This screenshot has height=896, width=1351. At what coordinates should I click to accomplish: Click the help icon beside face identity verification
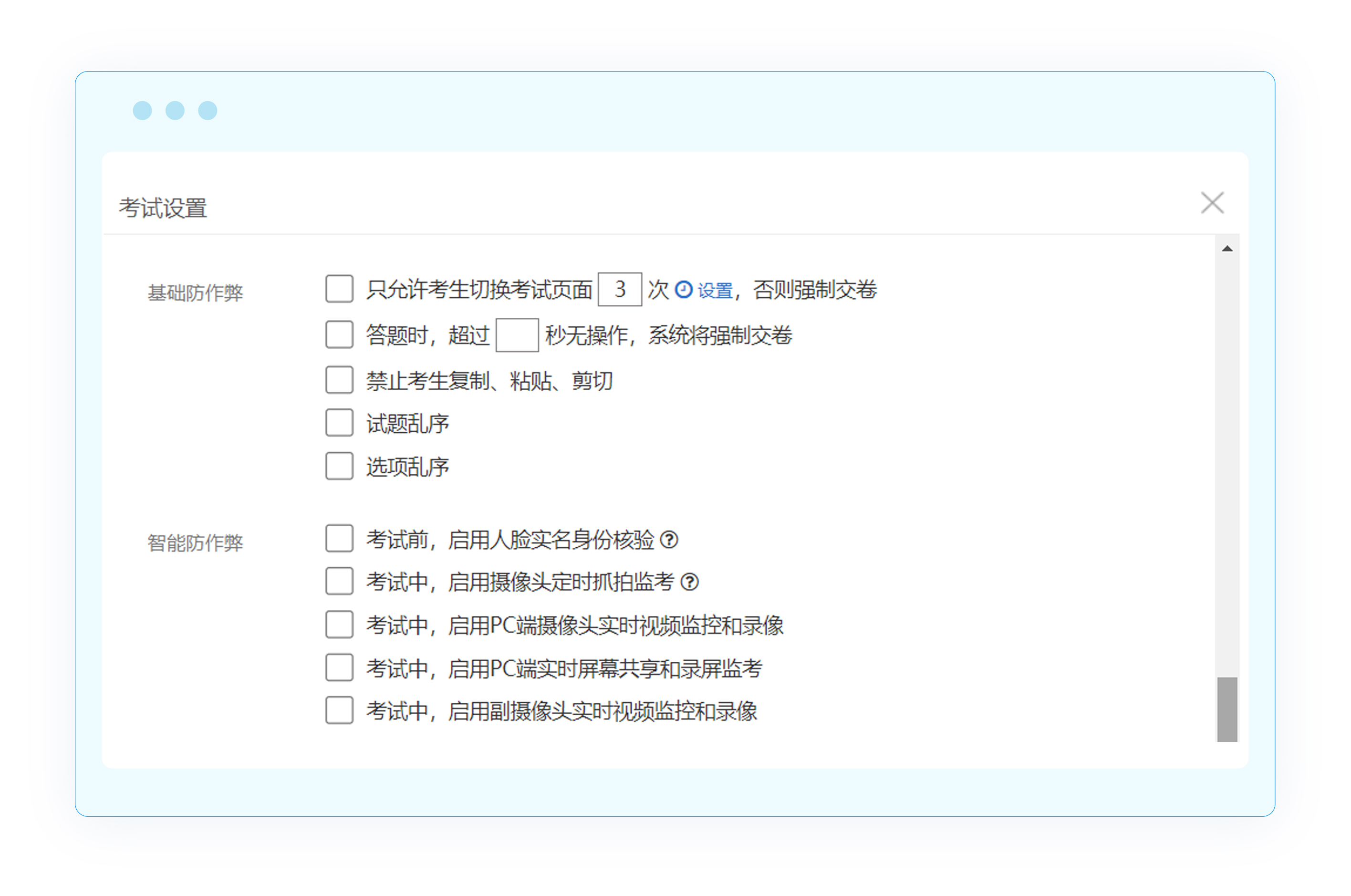point(668,540)
